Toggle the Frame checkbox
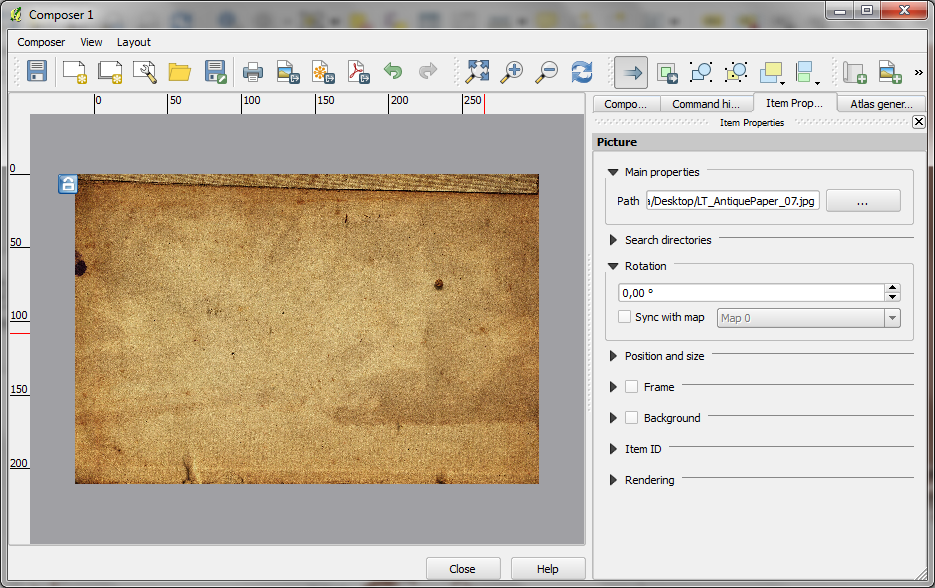Image resolution: width=935 pixels, height=588 pixels. [632, 387]
